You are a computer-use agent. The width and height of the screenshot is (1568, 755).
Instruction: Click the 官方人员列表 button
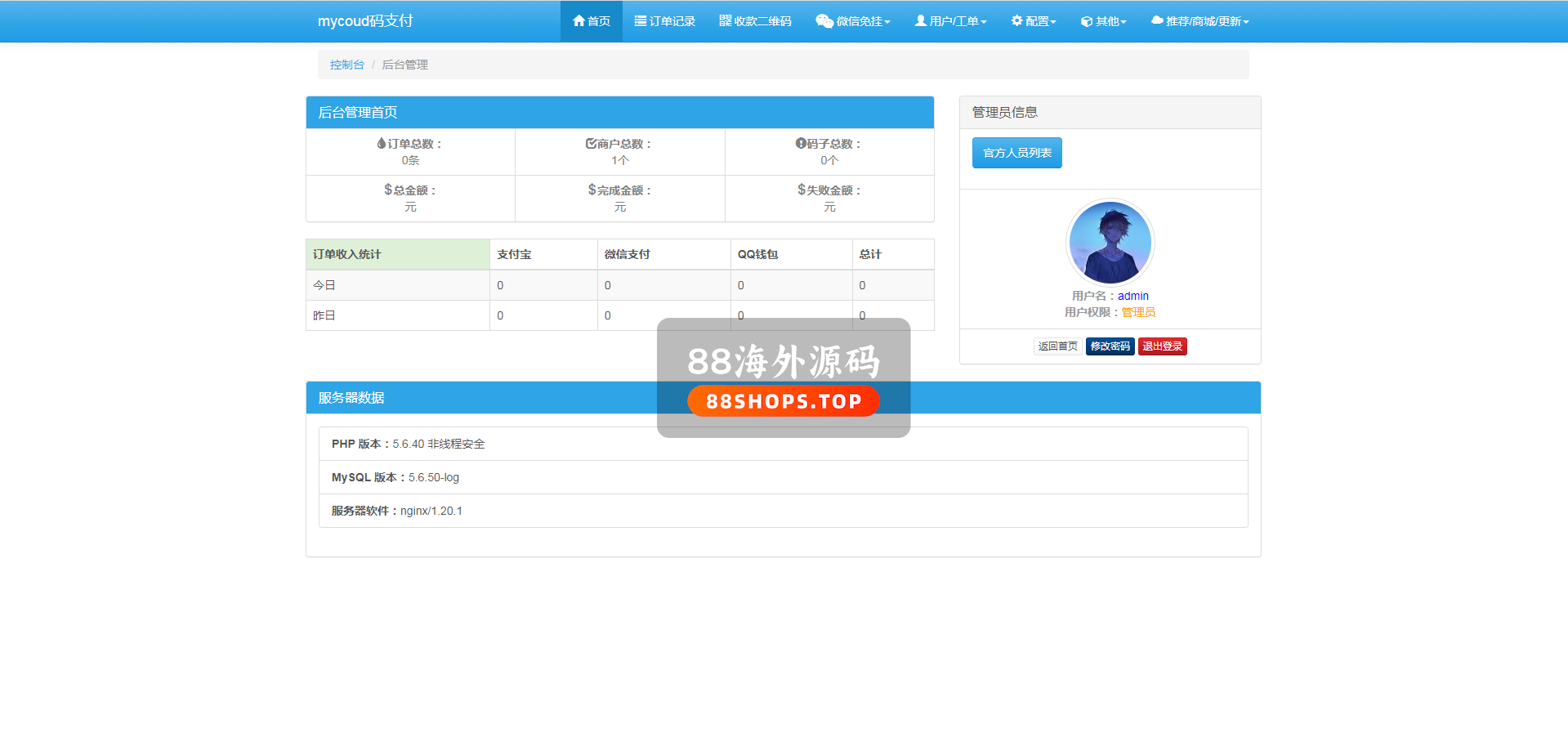[1016, 153]
